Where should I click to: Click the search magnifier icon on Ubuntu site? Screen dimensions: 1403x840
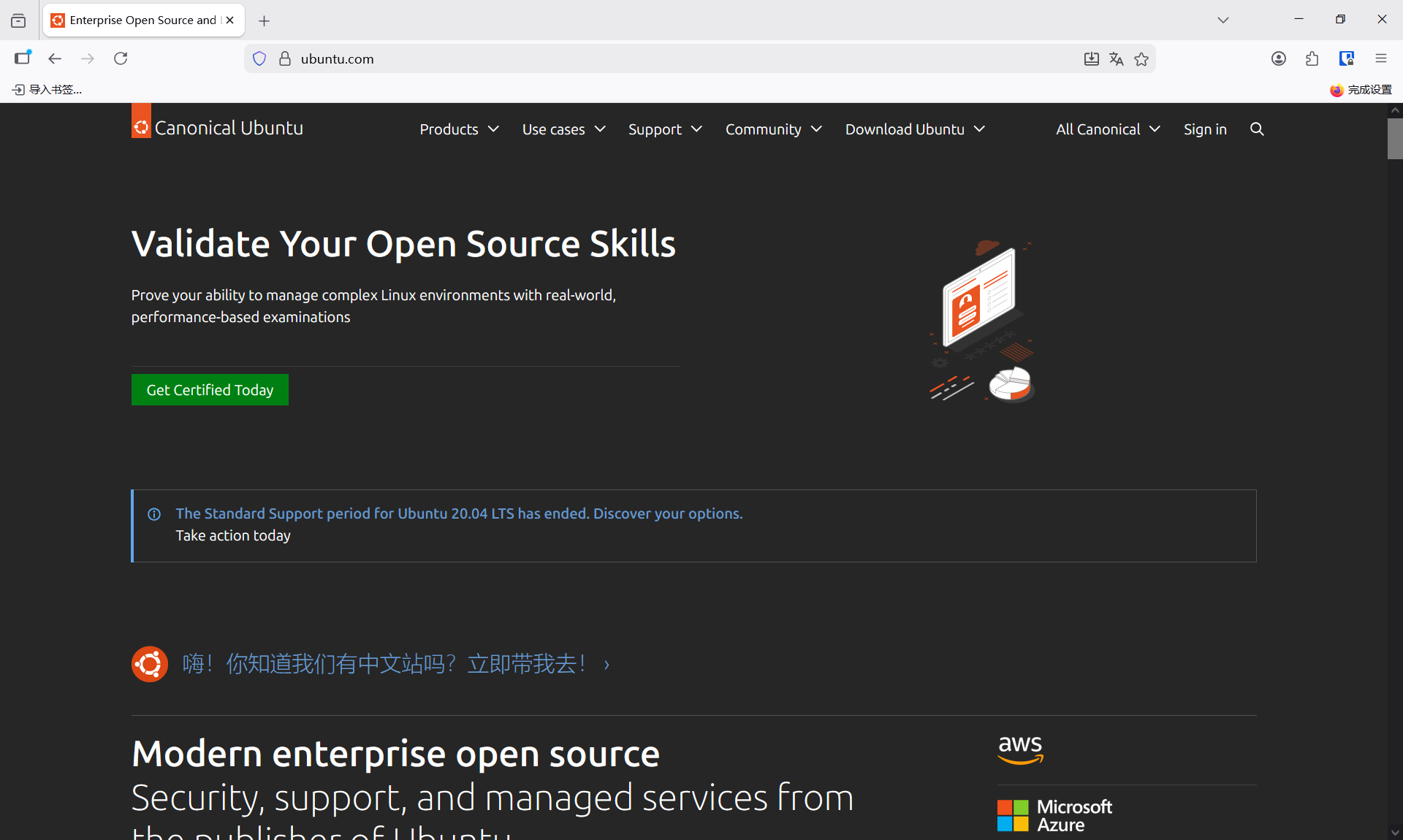pyautogui.click(x=1257, y=129)
